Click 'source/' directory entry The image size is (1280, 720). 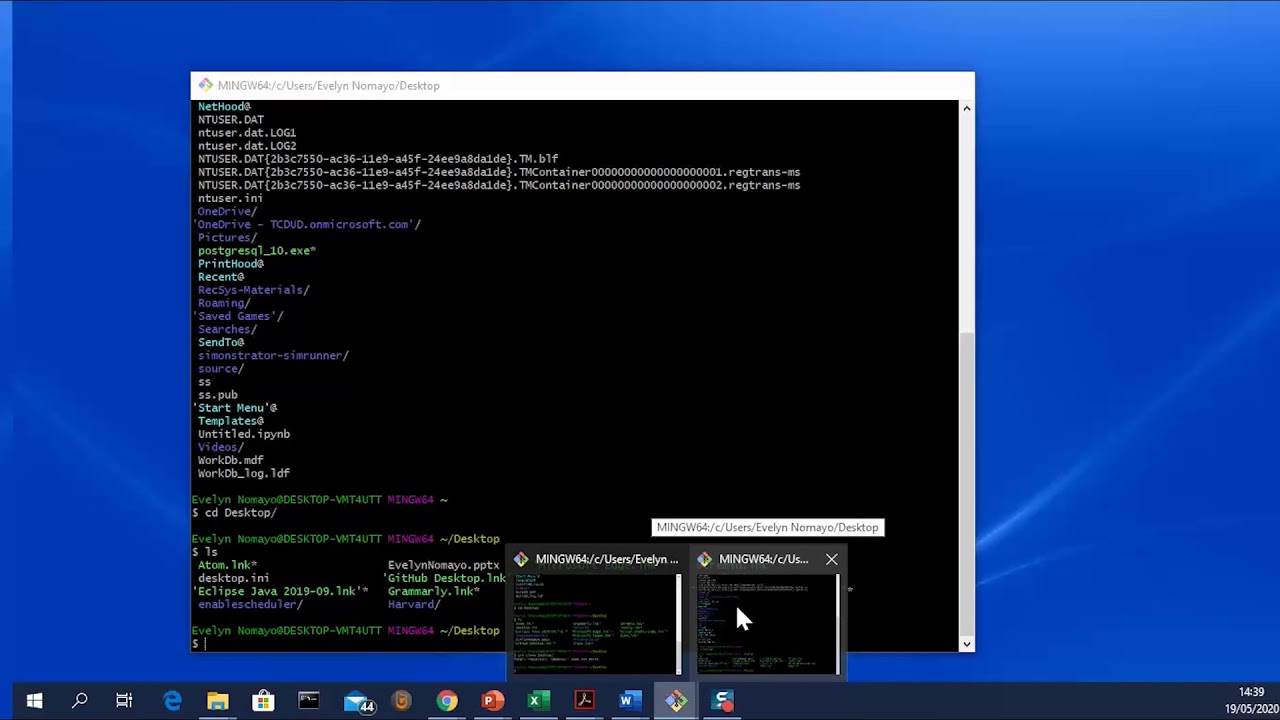[221, 369]
